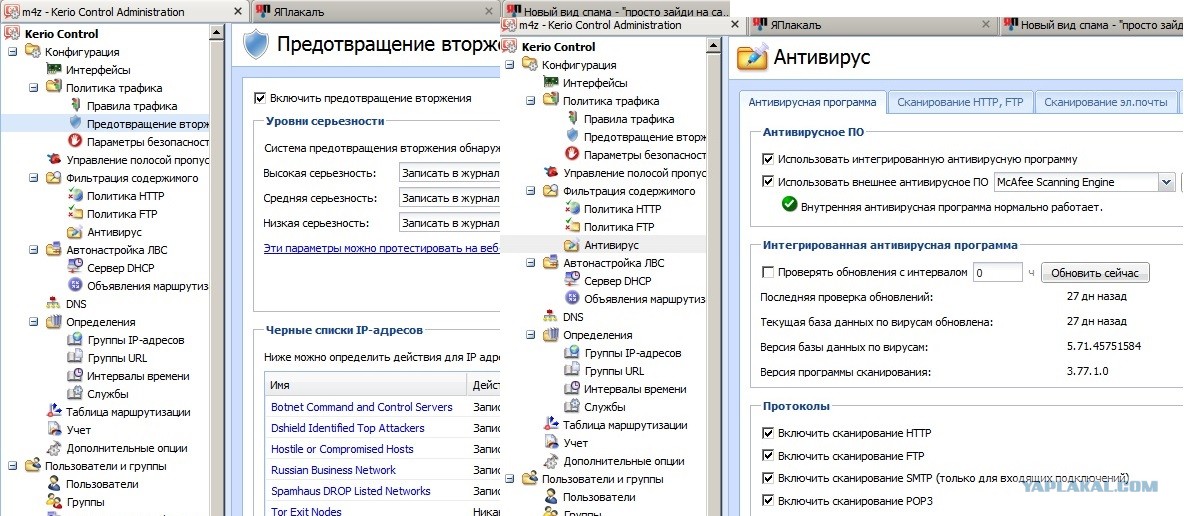This screenshot has width=1184, height=516.
Task: Select Параметры безопасности text in Antivirus window tree
Action: click(645, 155)
